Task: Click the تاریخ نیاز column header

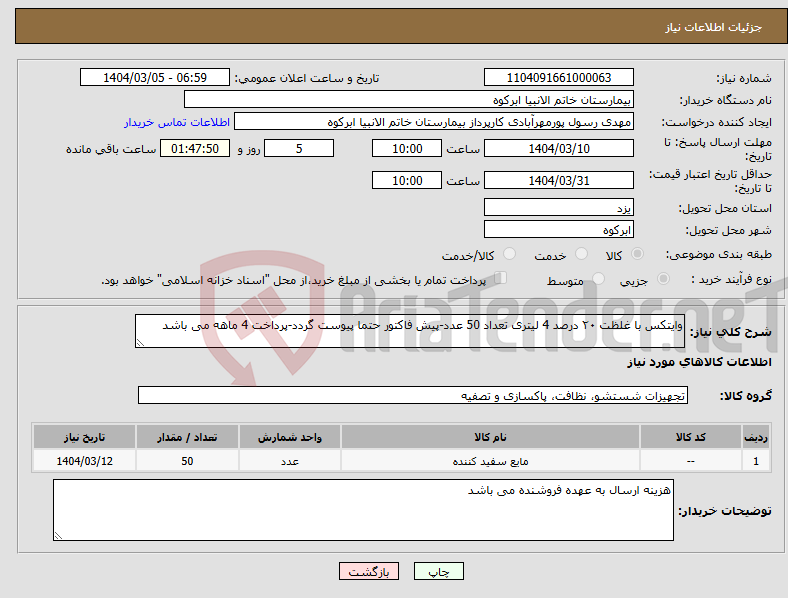Action: pos(84,437)
